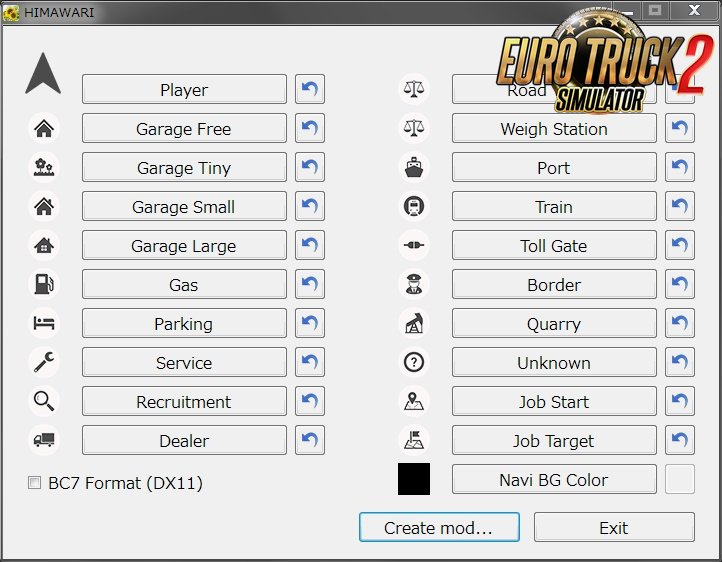The height and width of the screenshot is (562, 722).
Task: Reset Unknown with undo arrow
Action: pyautogui.click(x=680, y=362)
